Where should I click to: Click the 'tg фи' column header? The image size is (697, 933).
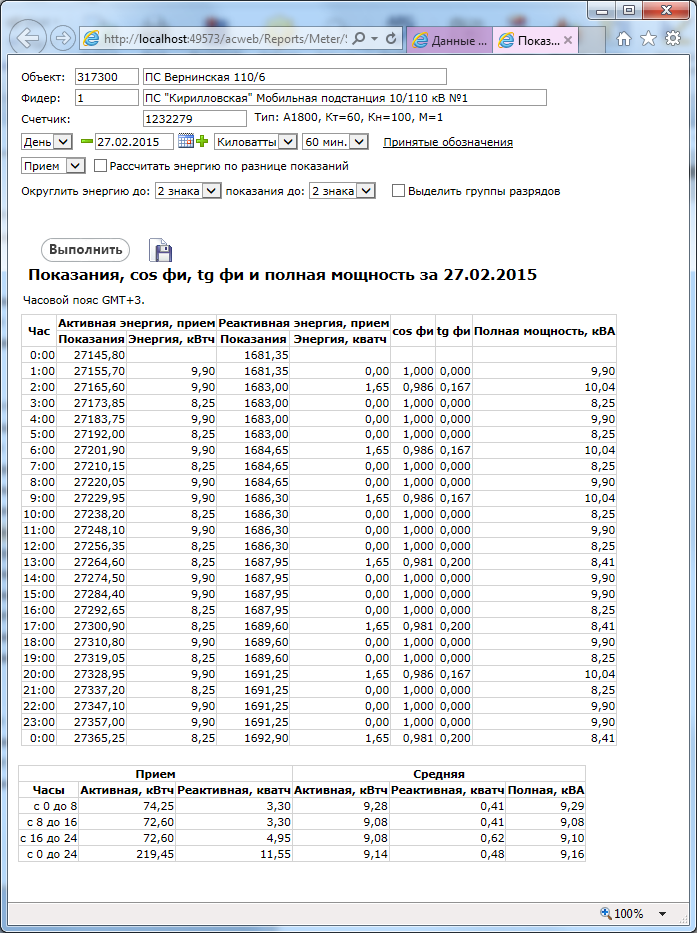(454, 331)
